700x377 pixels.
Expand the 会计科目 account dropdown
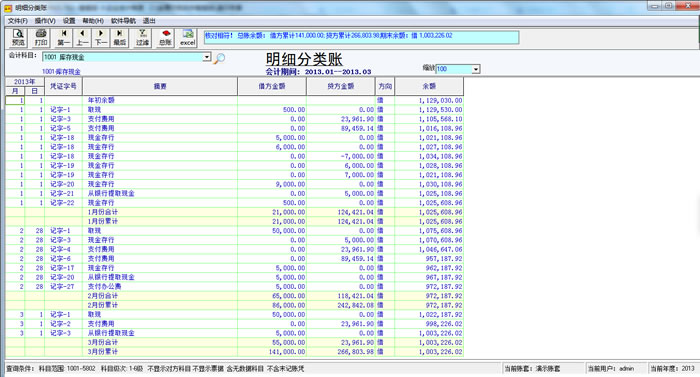pos(207,57)
